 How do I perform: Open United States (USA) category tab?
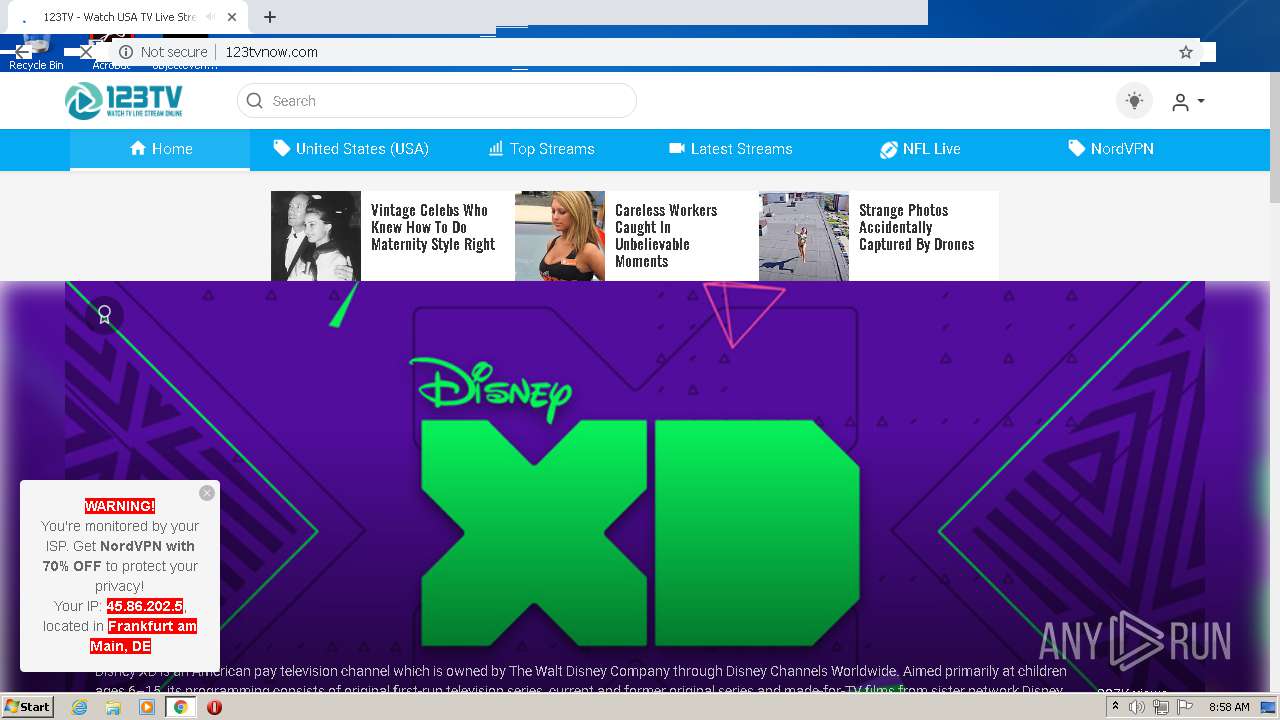[351, 149]
